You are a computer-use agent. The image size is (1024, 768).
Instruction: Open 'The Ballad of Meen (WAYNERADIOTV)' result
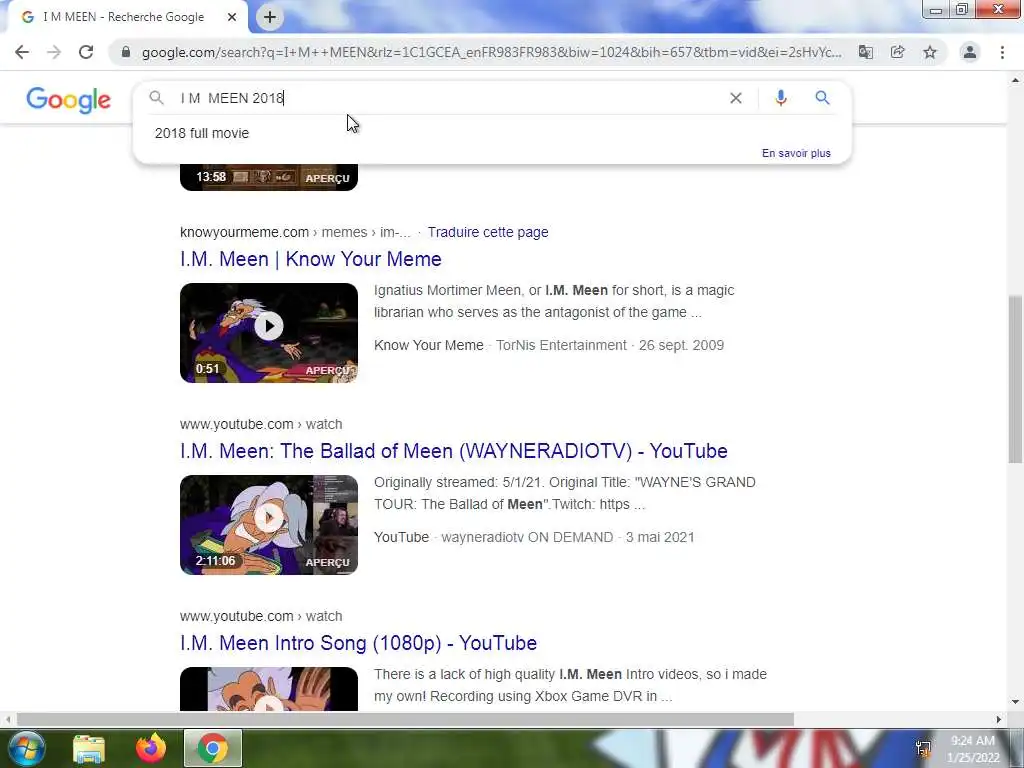pyautogui.click(x=454, y=451)
